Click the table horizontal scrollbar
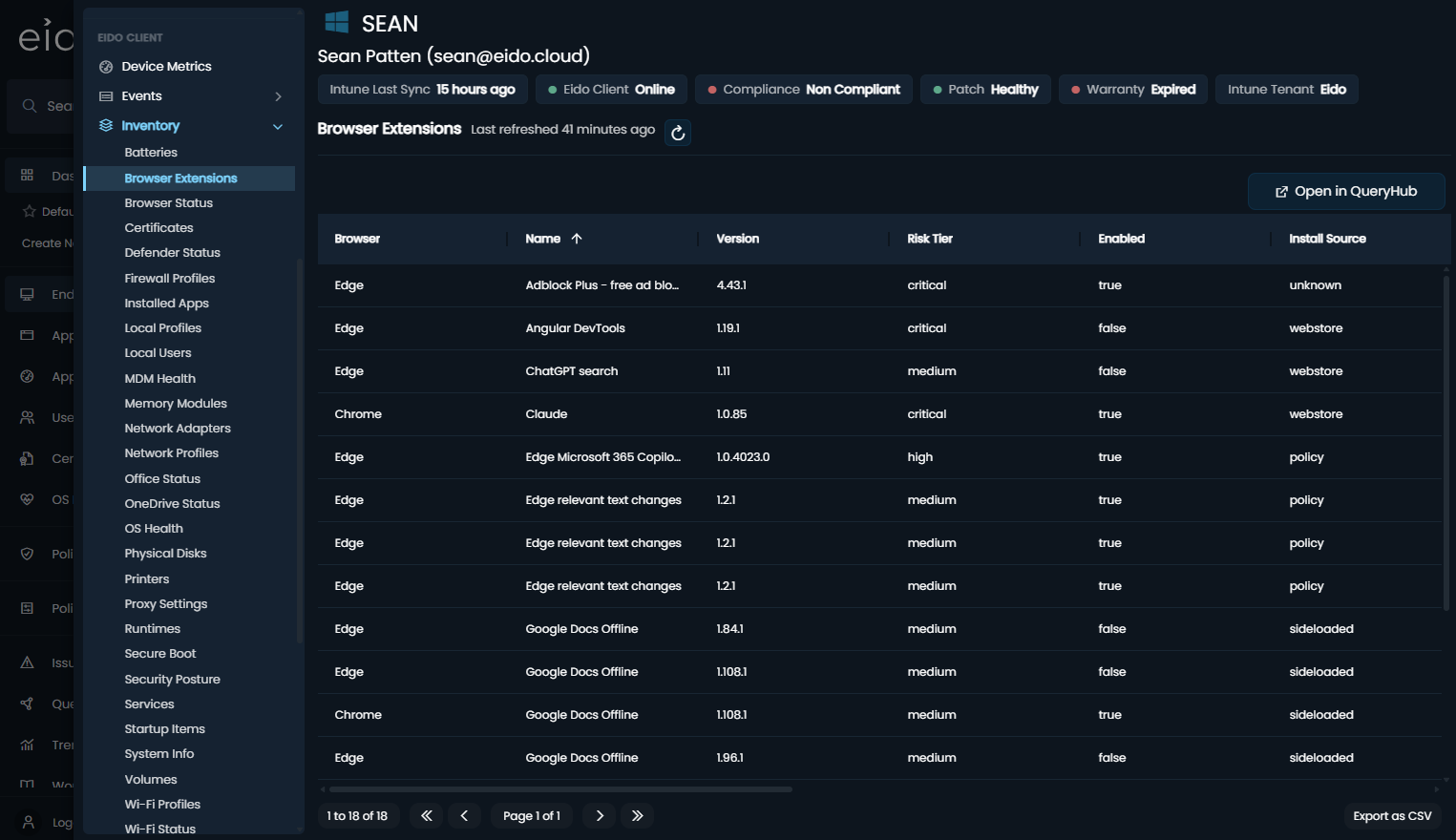 click(x=561, y=789)
